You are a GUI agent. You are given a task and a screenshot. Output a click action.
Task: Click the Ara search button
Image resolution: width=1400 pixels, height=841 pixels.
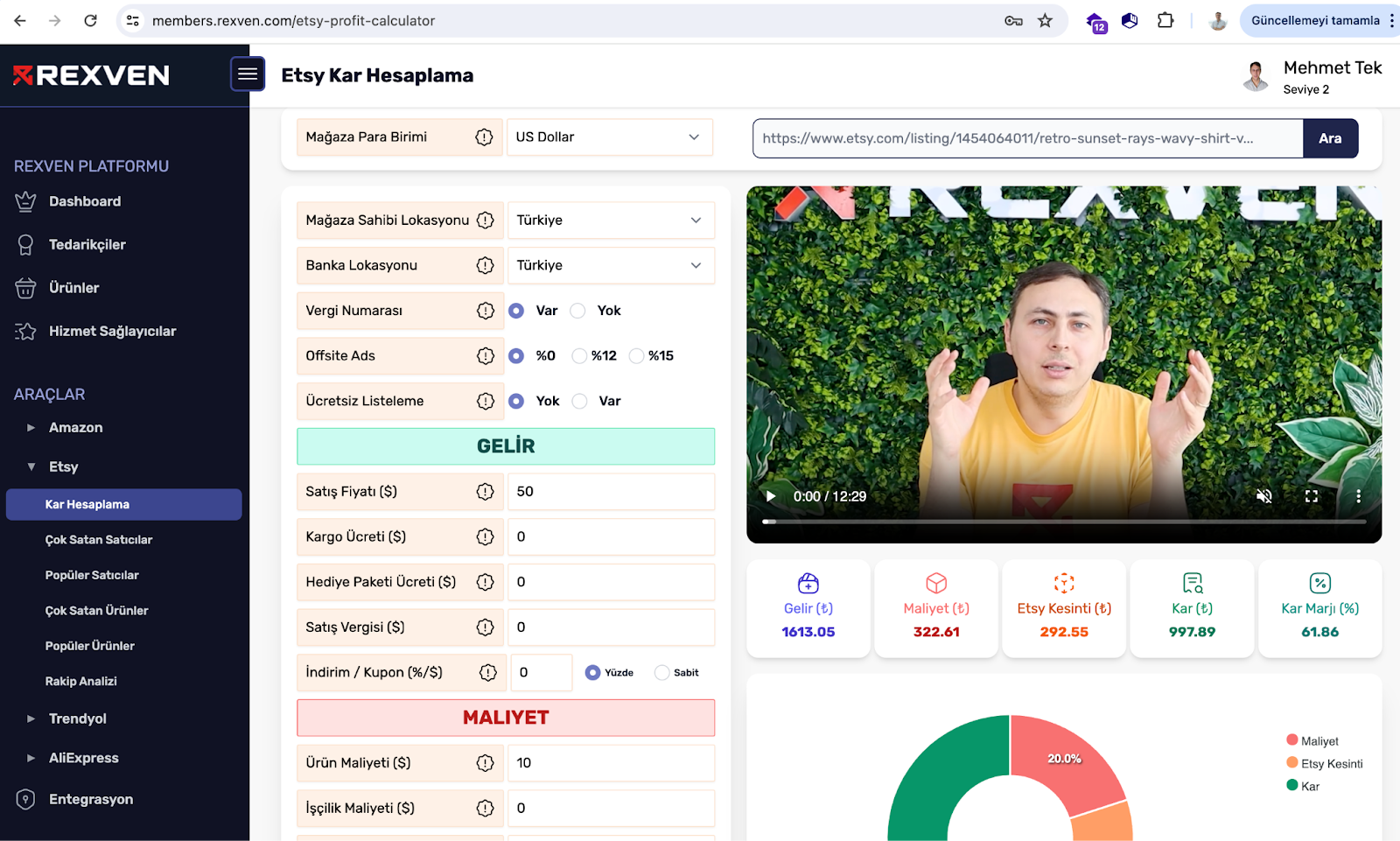coord(1330,138)
